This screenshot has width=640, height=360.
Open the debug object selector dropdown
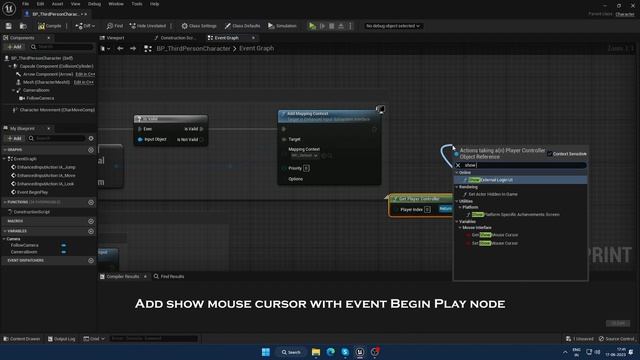(393, 26)
